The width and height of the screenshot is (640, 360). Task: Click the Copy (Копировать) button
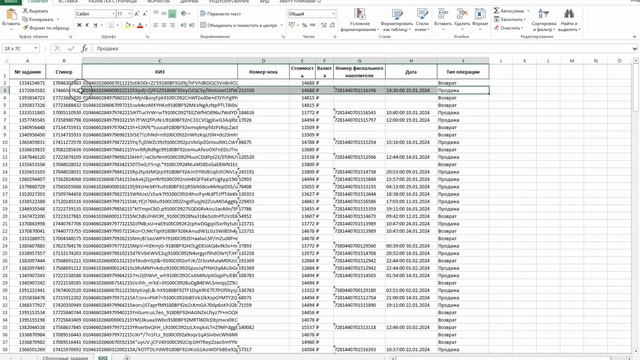[x=38, y=19]
